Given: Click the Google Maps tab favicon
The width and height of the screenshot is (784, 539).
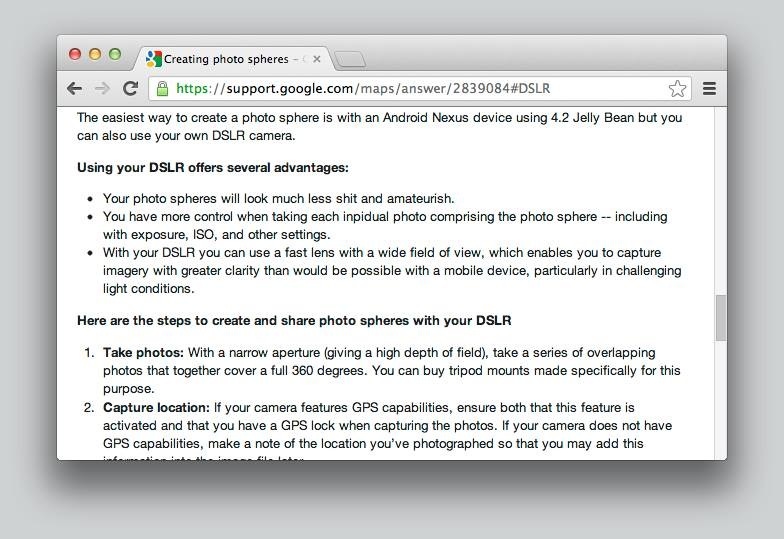Looking at the screenshot, I should 153,59.
